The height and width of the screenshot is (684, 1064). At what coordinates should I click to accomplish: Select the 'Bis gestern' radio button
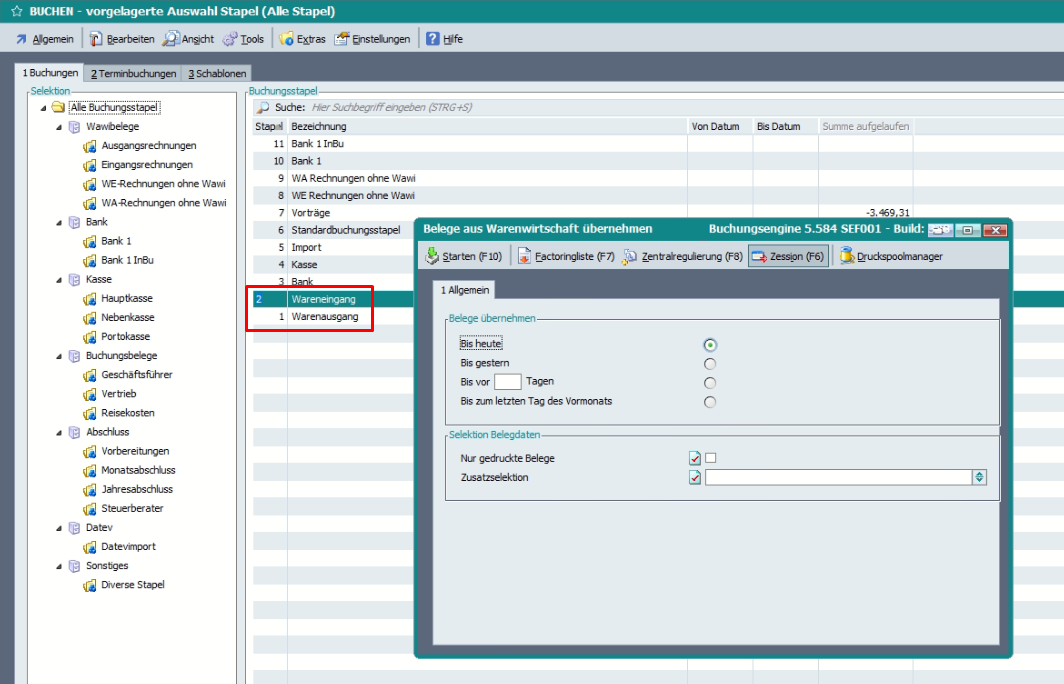click(x=710, y=363)
